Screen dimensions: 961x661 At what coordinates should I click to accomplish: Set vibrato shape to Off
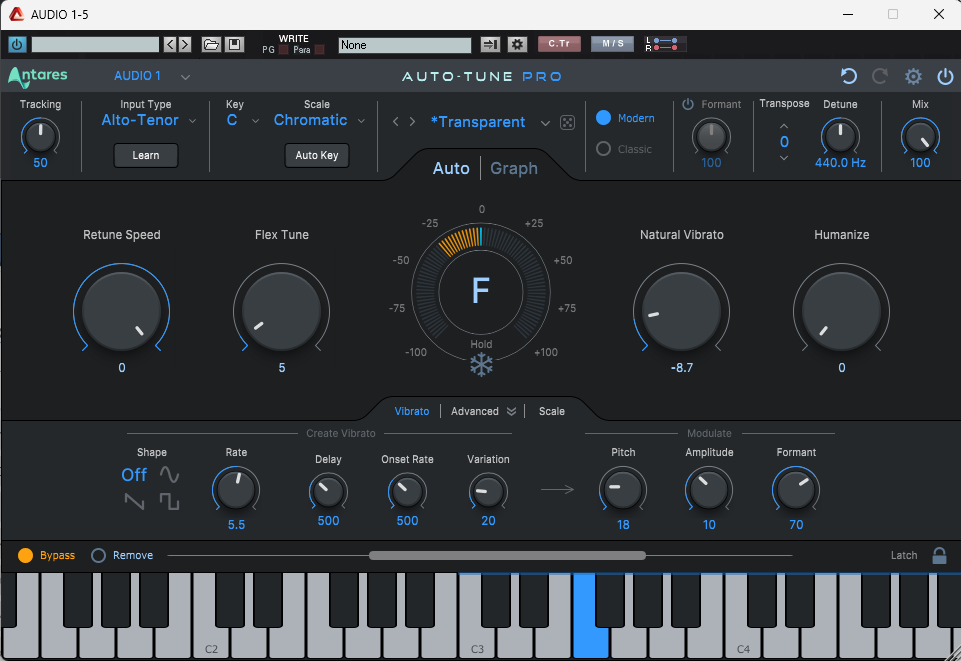click(134, 475)
